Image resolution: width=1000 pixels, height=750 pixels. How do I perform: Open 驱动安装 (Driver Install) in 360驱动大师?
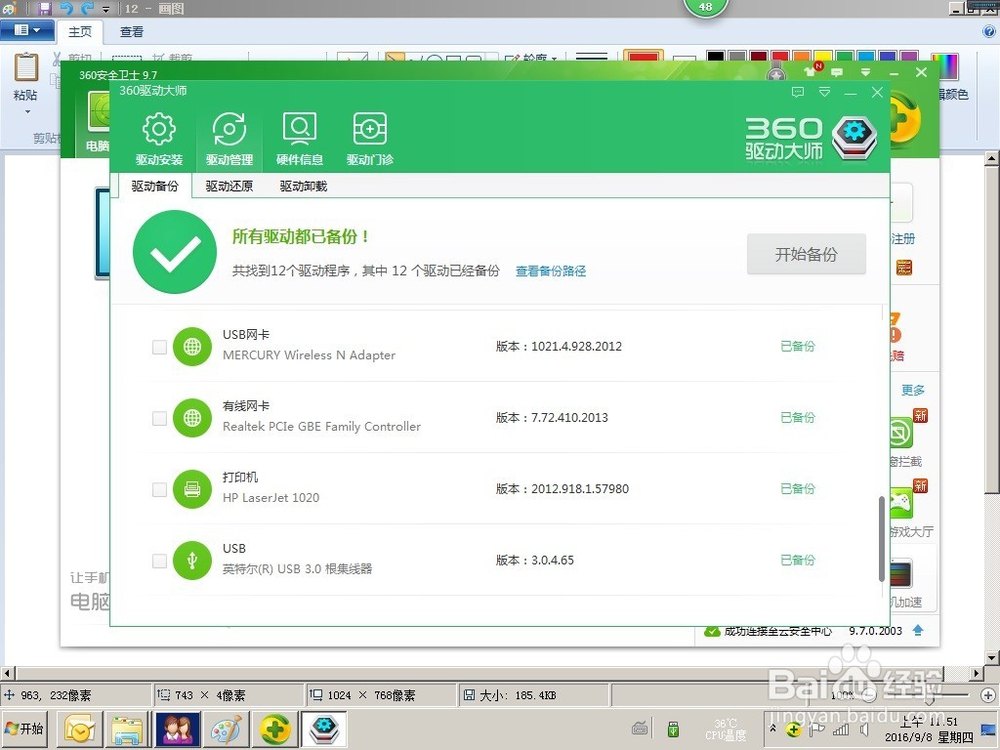pyautogui.click(x=158, y=136)
